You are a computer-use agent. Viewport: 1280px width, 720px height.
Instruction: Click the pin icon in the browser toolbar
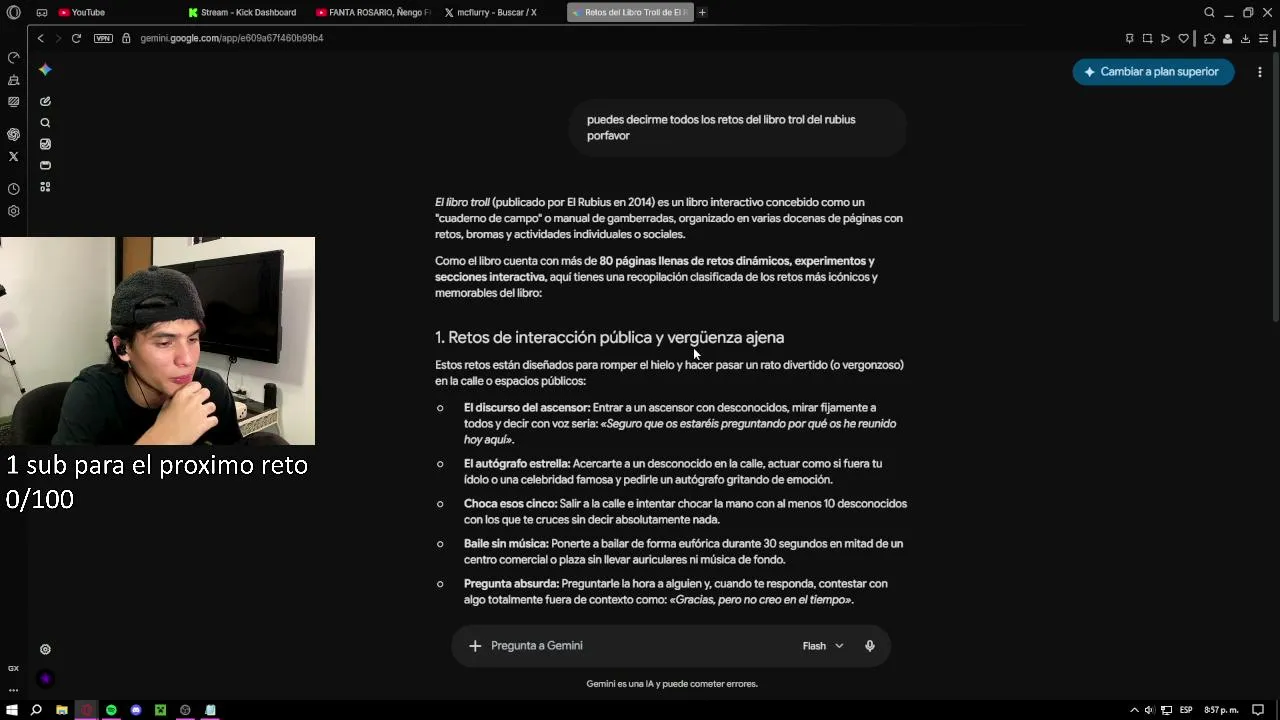(x=1129, y=39)
